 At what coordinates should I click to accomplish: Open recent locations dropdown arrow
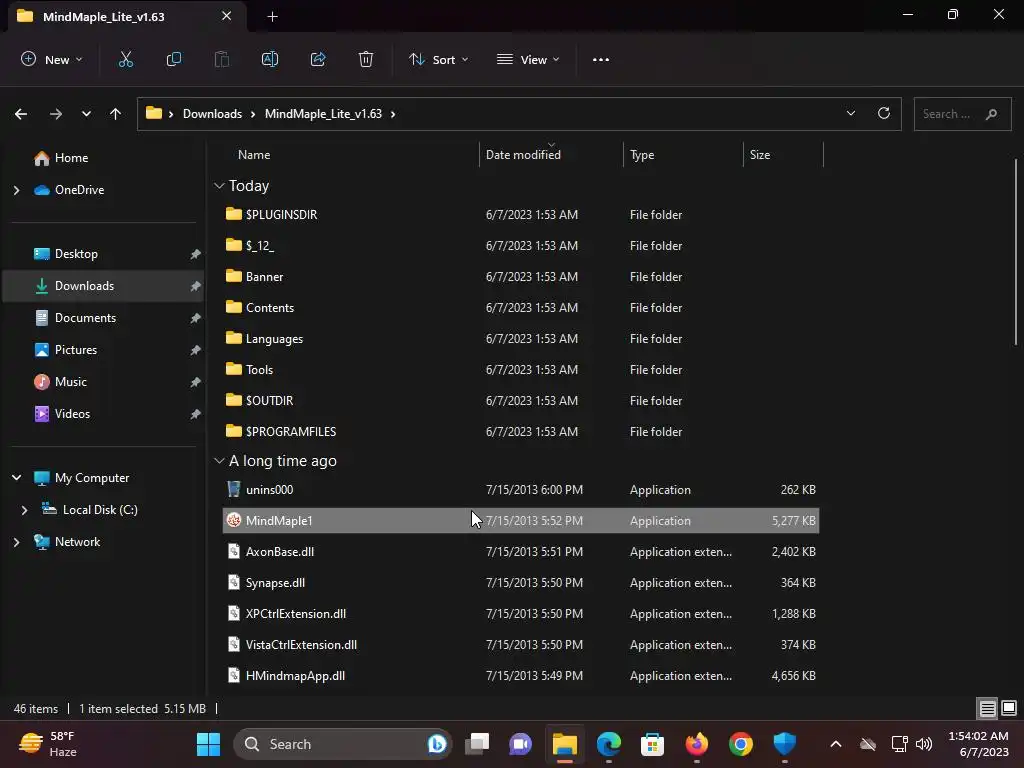[x=86, y=114]
